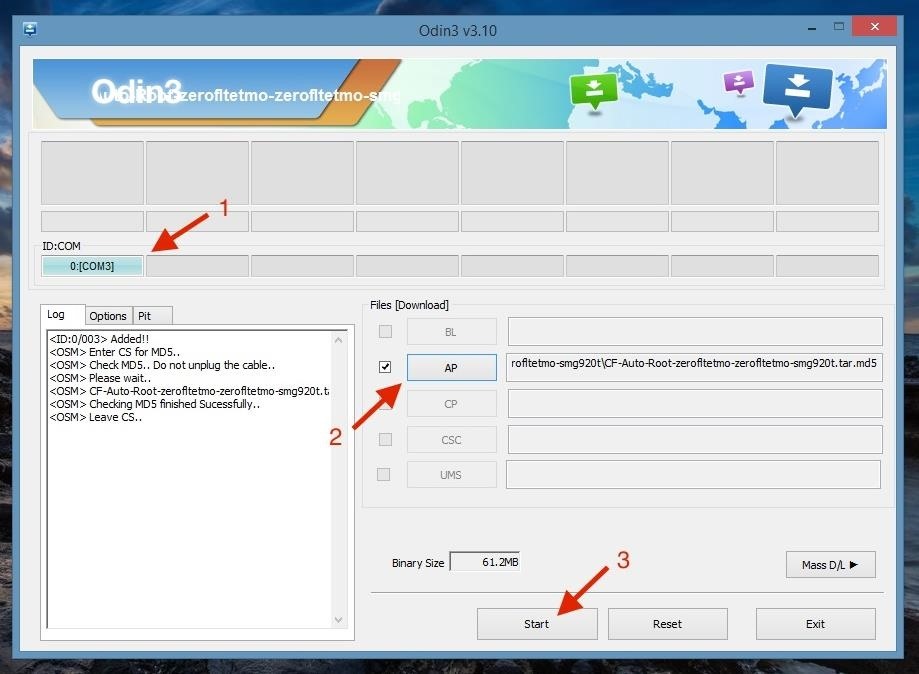Click the Binary Size value 61.2MB
This screenshot has width=919, height=674.
click(485, 562)
